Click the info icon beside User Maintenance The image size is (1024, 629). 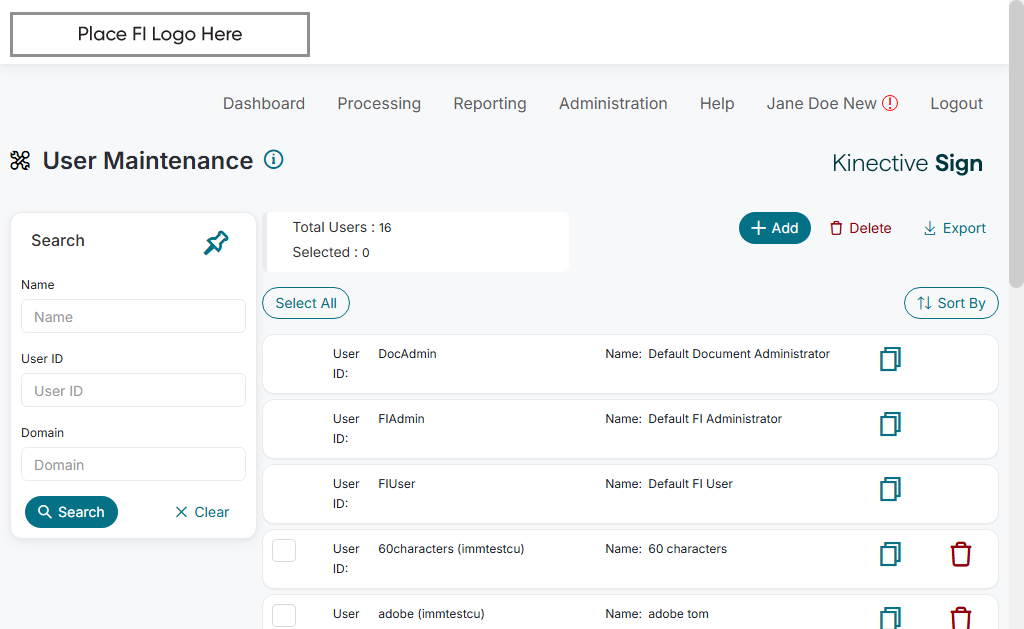pyautogui.click(x=273, y=159)
